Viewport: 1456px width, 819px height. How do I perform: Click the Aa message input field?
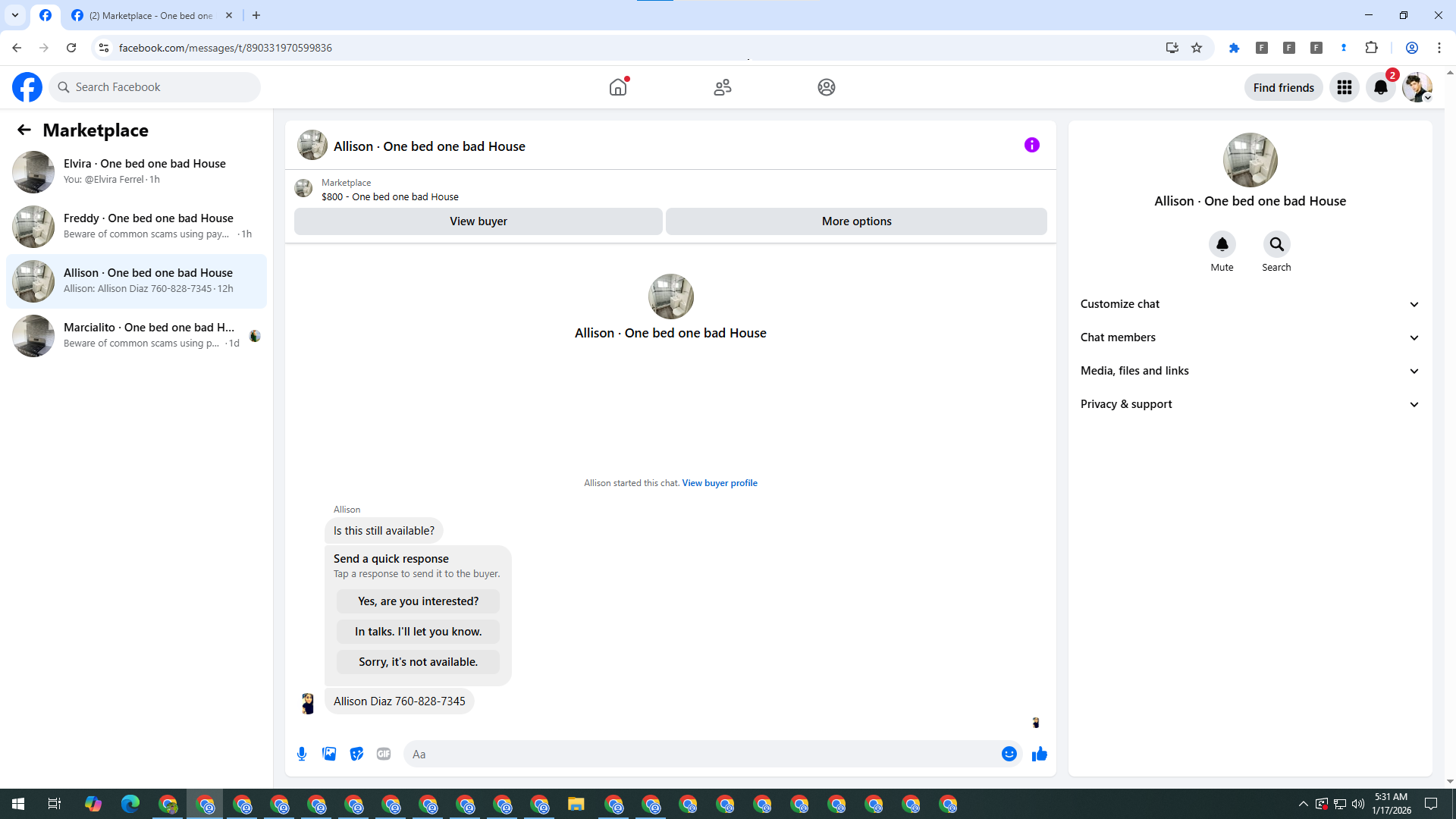698,754
